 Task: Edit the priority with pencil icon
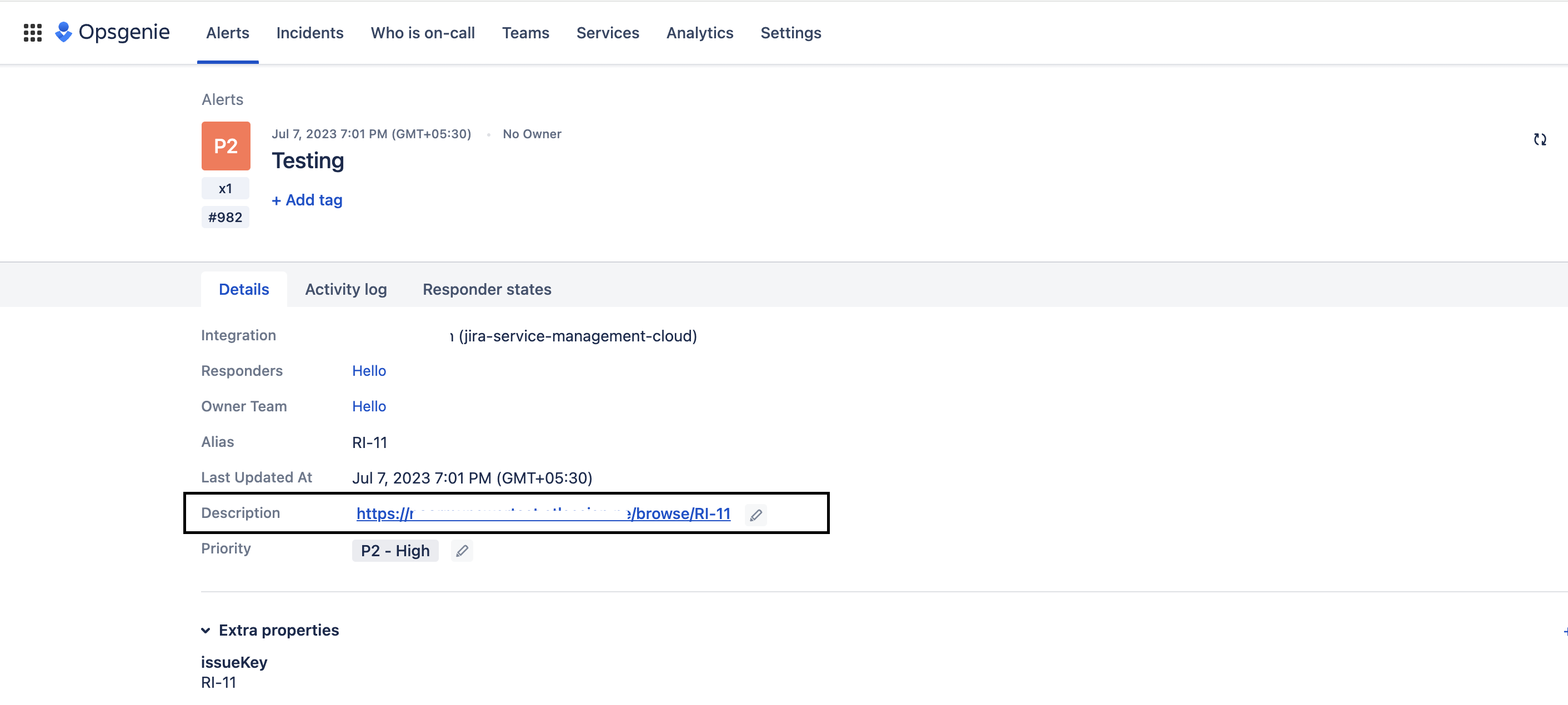(462, 551)
